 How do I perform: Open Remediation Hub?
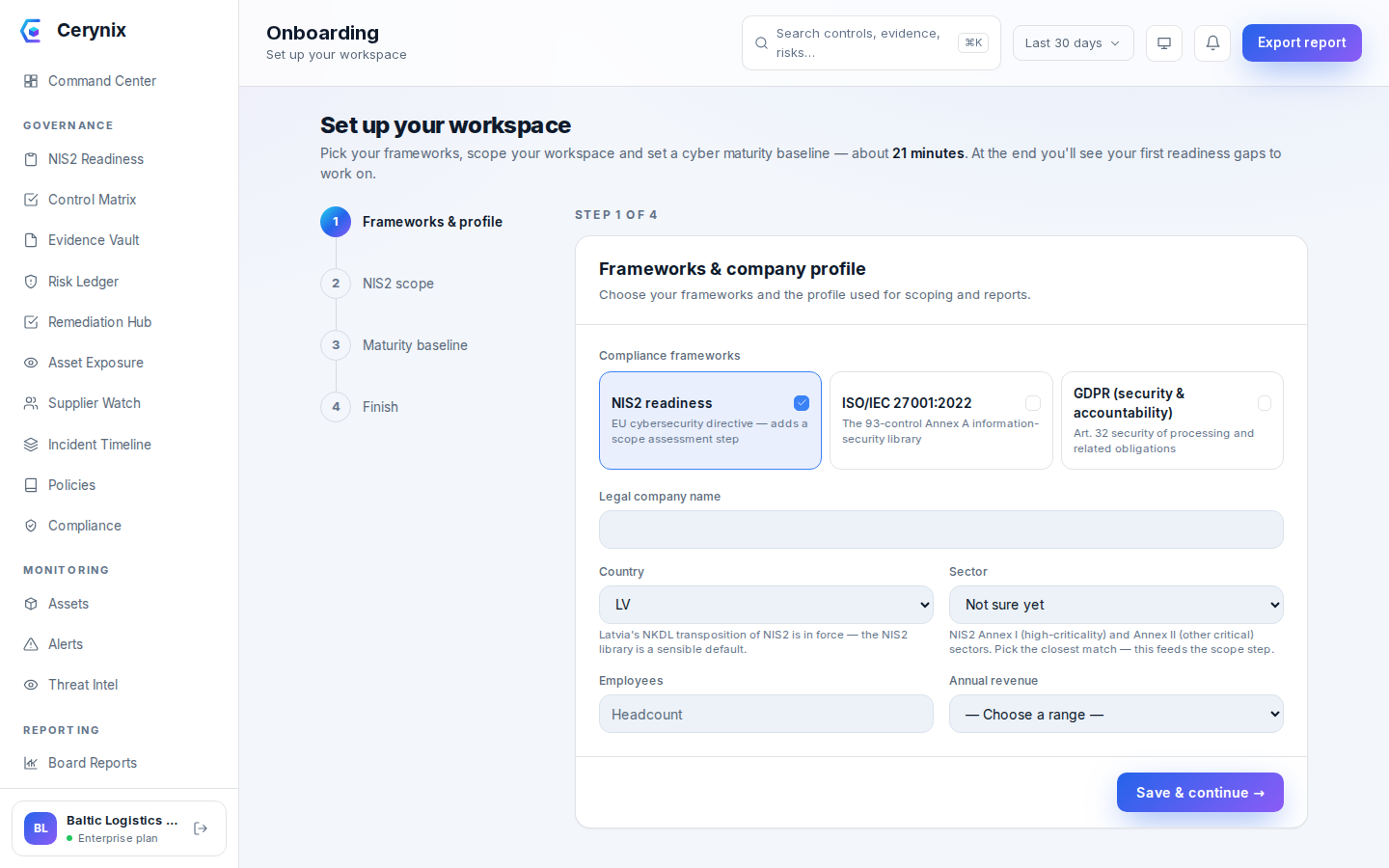[120, 322]
